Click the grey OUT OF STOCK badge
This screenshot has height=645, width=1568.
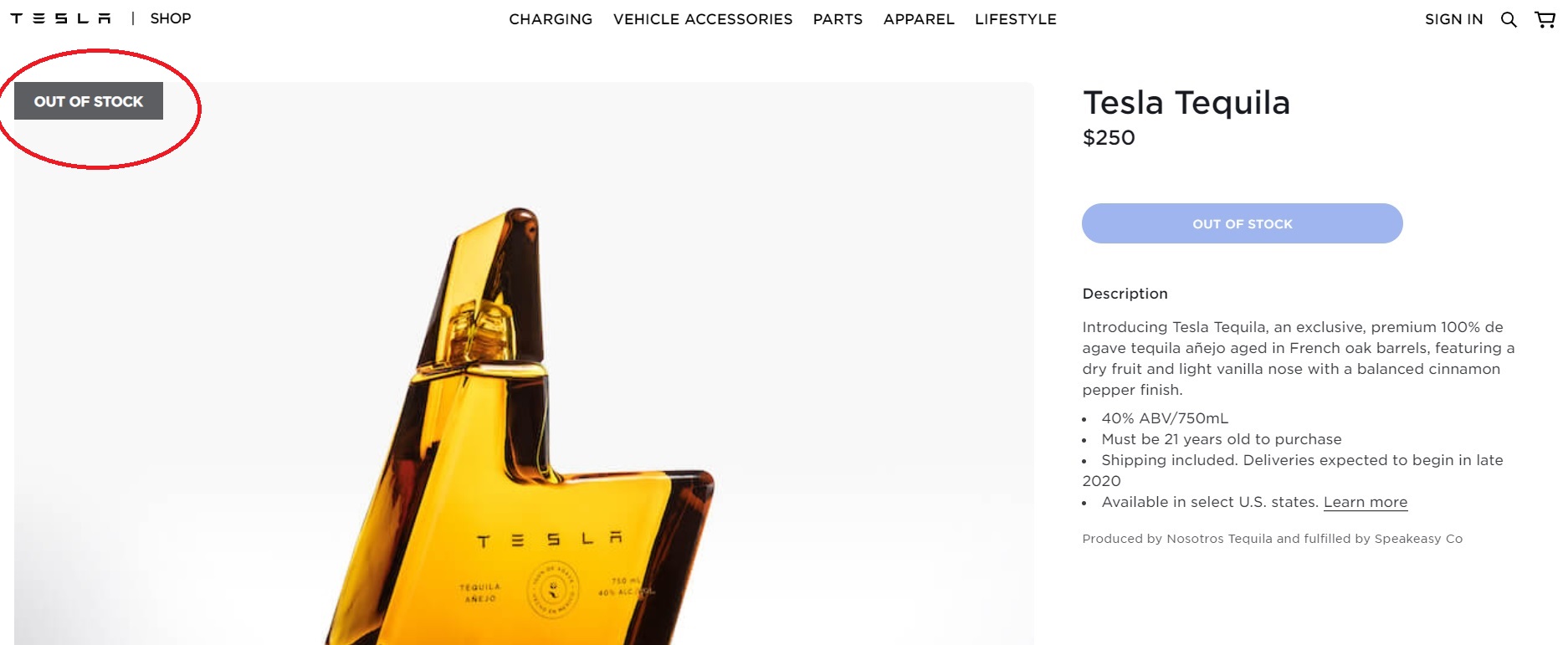point(89,101)
